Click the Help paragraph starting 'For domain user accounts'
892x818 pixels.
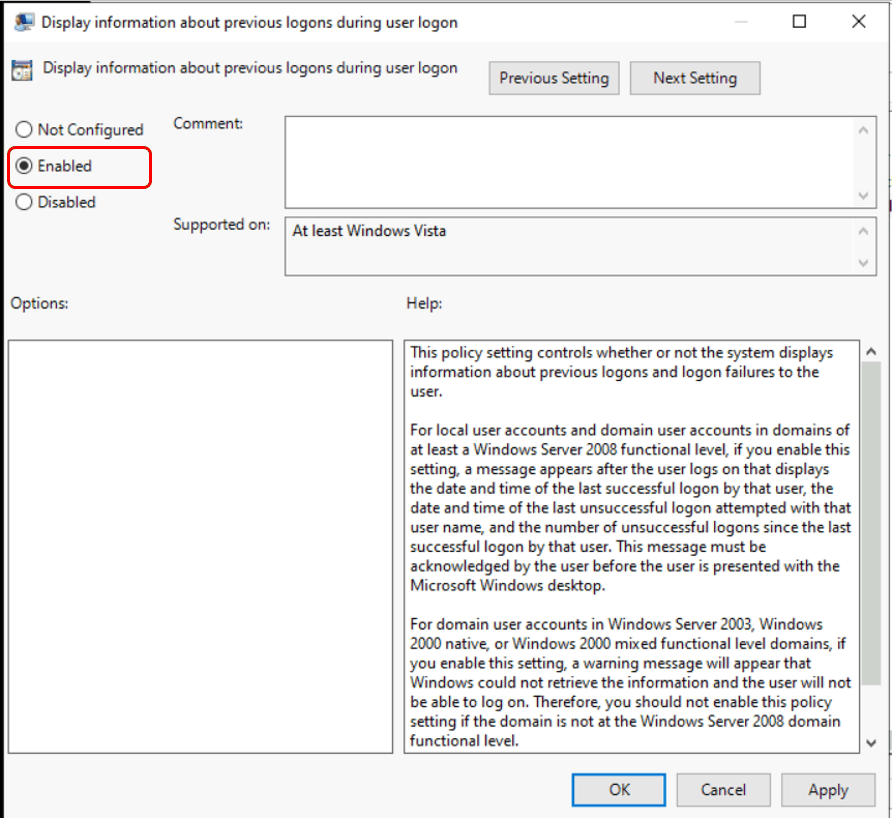tap(630, 682)
